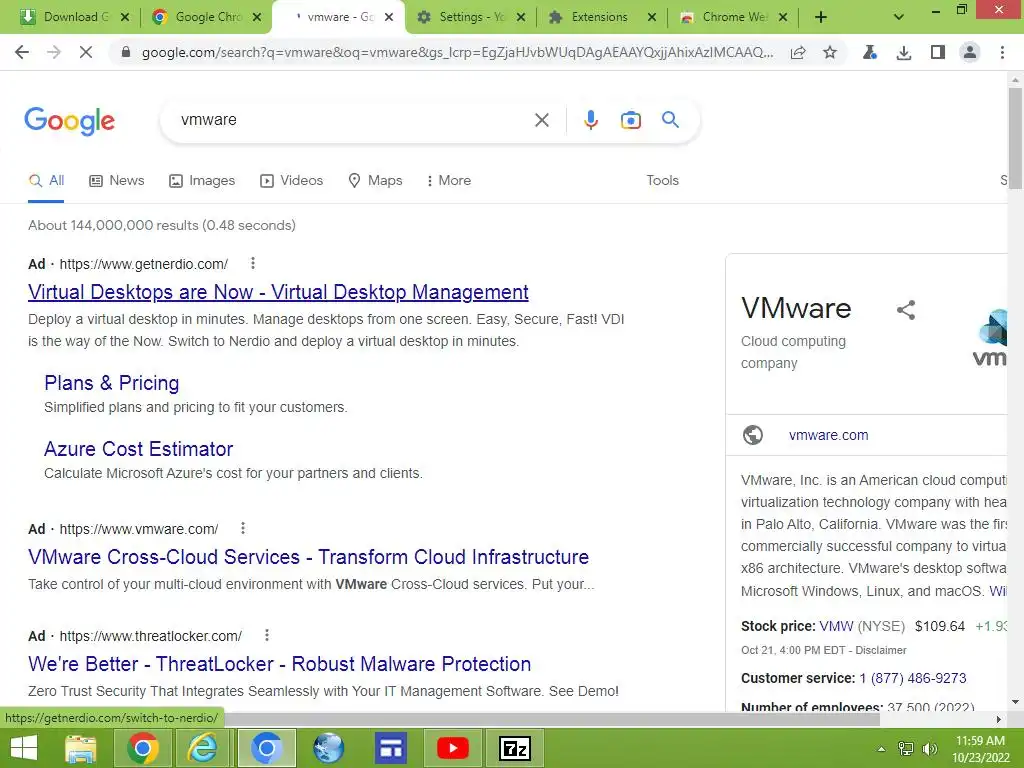Close the Settings tab
The width and height of the screenshot is (1024, 768).
pyautogui.click(x=521, y=17)
